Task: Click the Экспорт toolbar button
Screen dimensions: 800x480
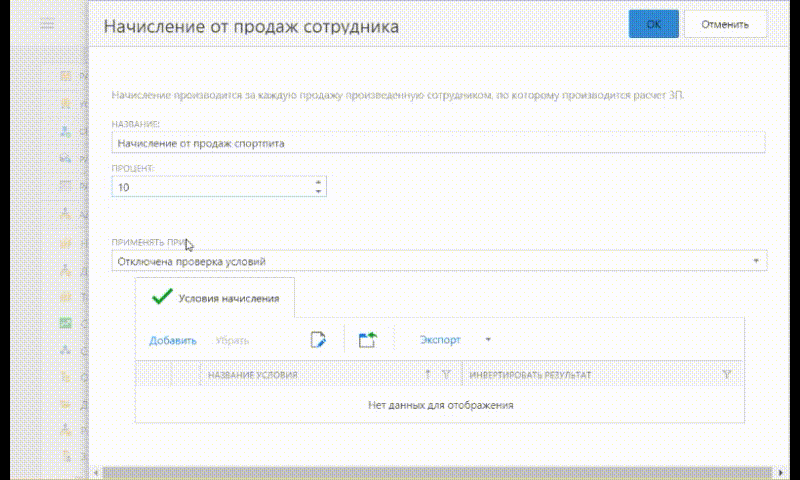Action: 440,340
